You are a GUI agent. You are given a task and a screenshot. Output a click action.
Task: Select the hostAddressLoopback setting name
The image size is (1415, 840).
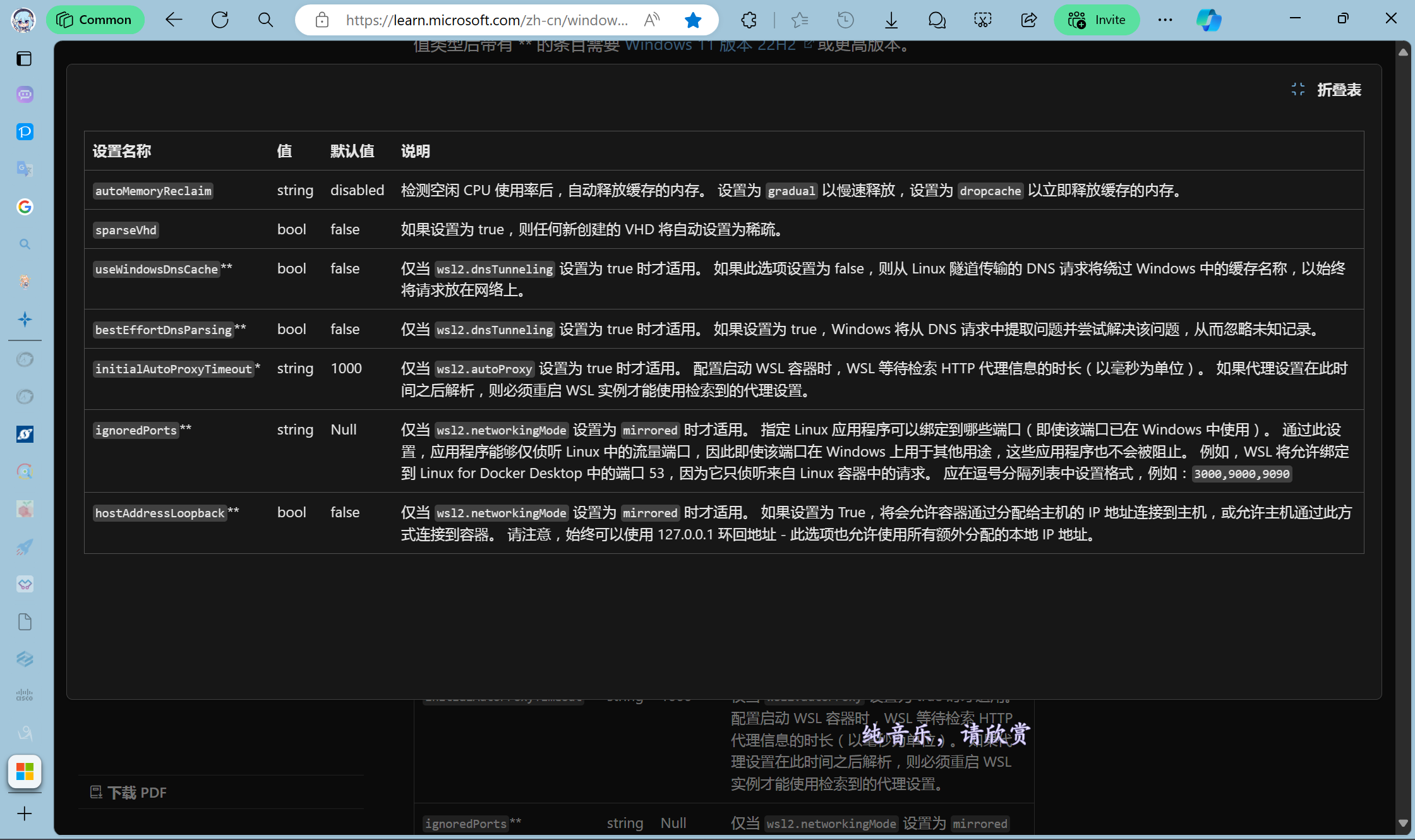pos(160,513)
